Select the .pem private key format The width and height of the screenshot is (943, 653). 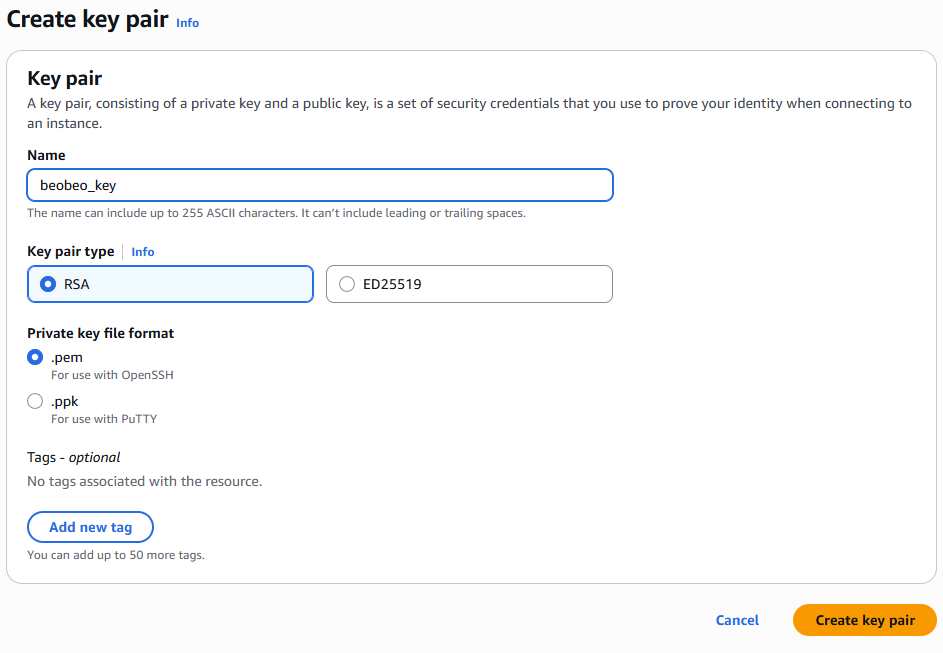pos(36,357)
